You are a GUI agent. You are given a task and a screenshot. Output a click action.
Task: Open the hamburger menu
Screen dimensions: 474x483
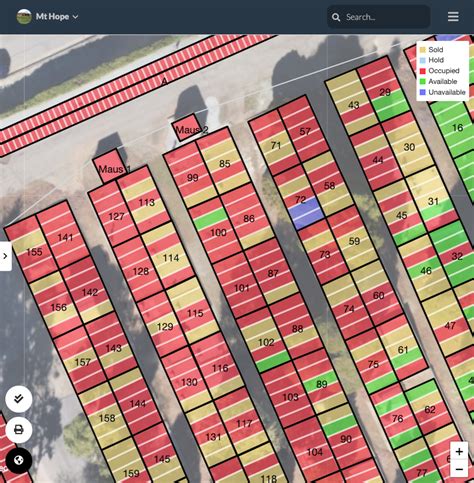point(453,17)
